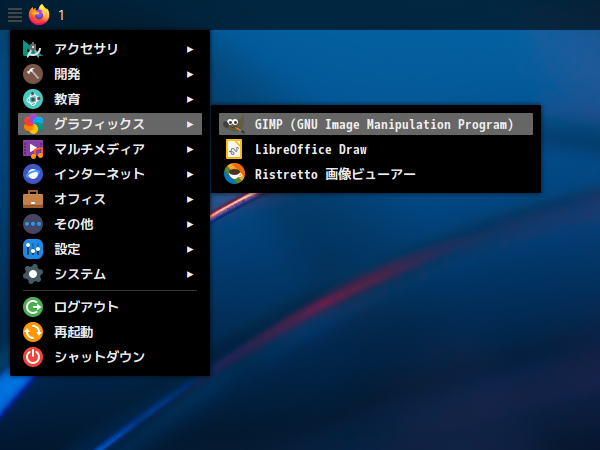Click the その他 three-dots icon
This screenshot has width=600, height=450.
pos(33,224)
